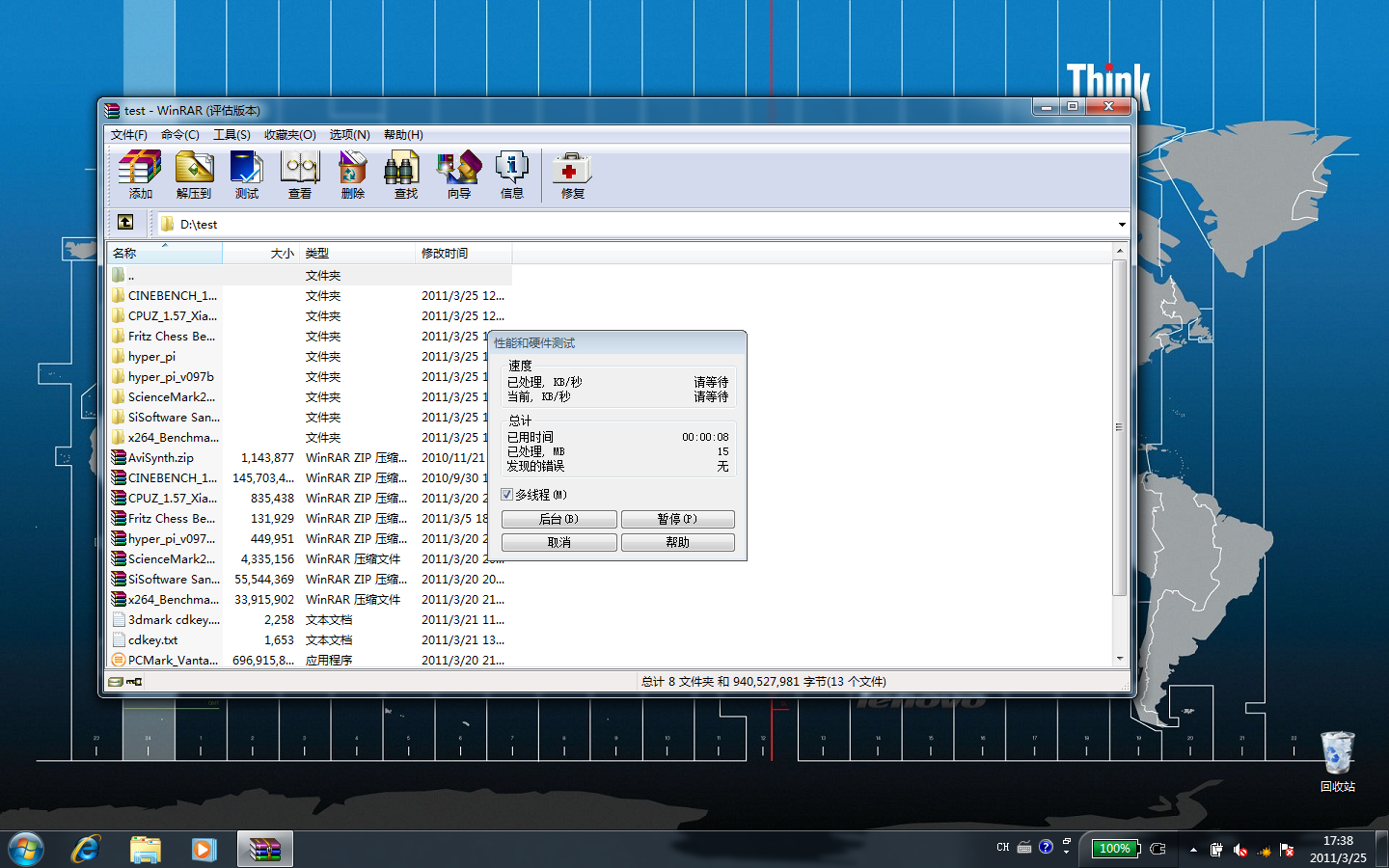The image size is (1389, 868).
Task: Click the 后台(B) button
Action: tap(559, 519)
